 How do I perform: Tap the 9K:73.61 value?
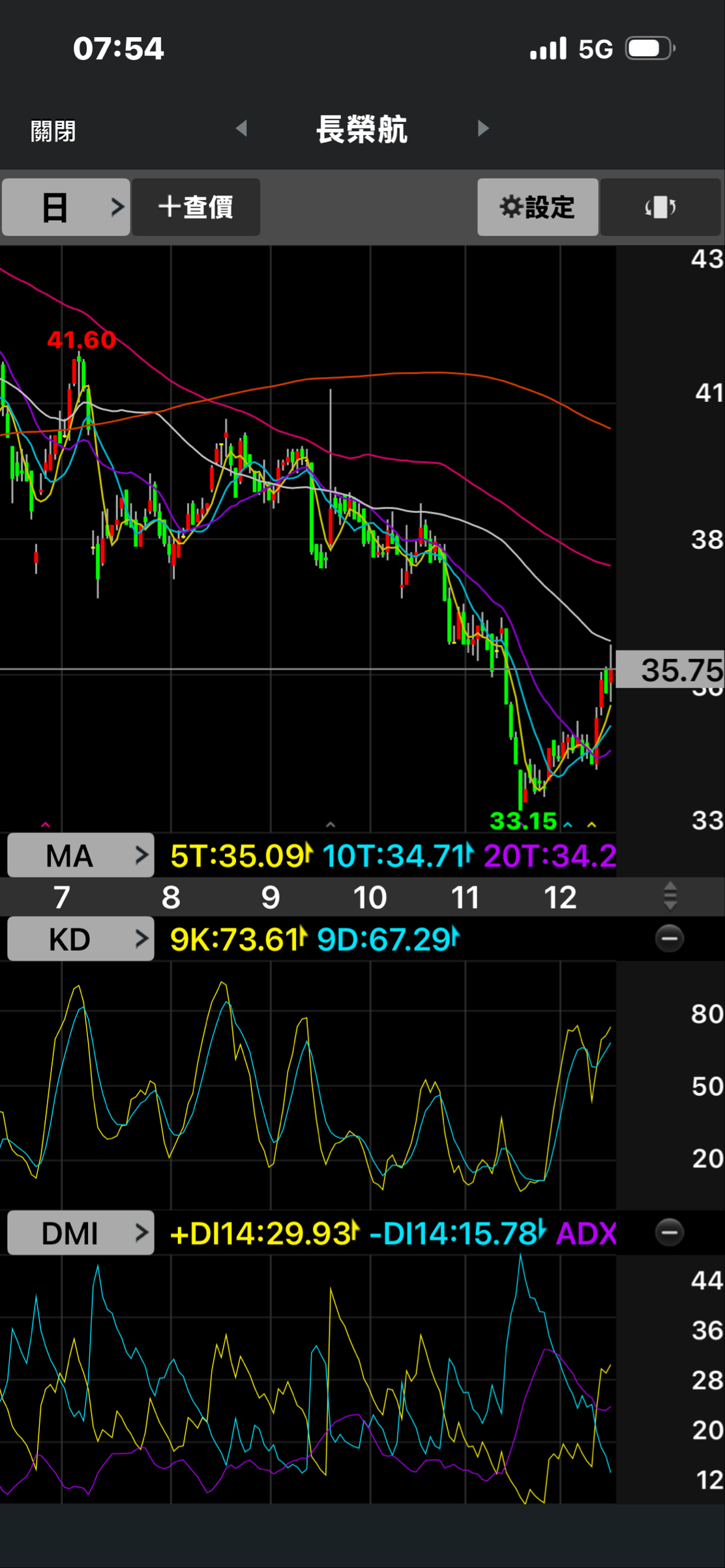239,939
